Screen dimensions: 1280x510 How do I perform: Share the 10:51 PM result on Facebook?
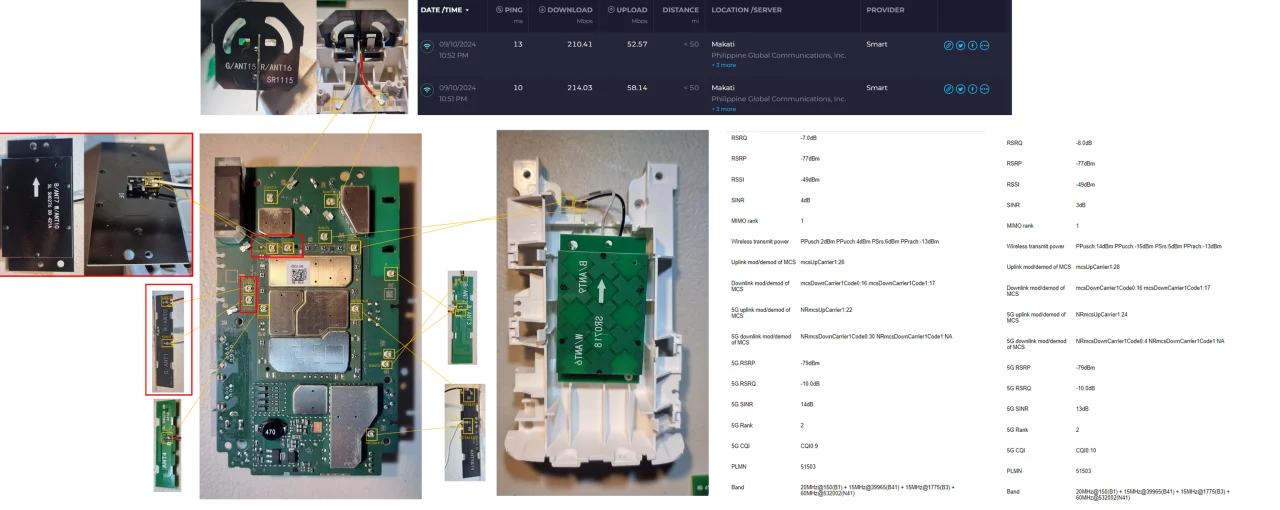pyautogui.click(x=973, y=88)
